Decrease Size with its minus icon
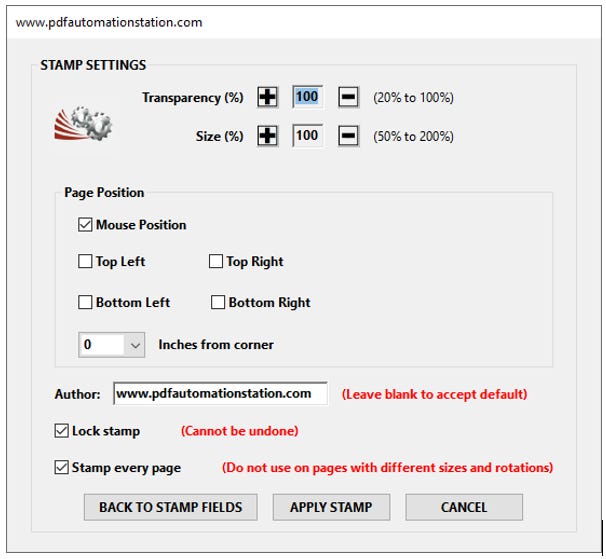 click(348, 136)
